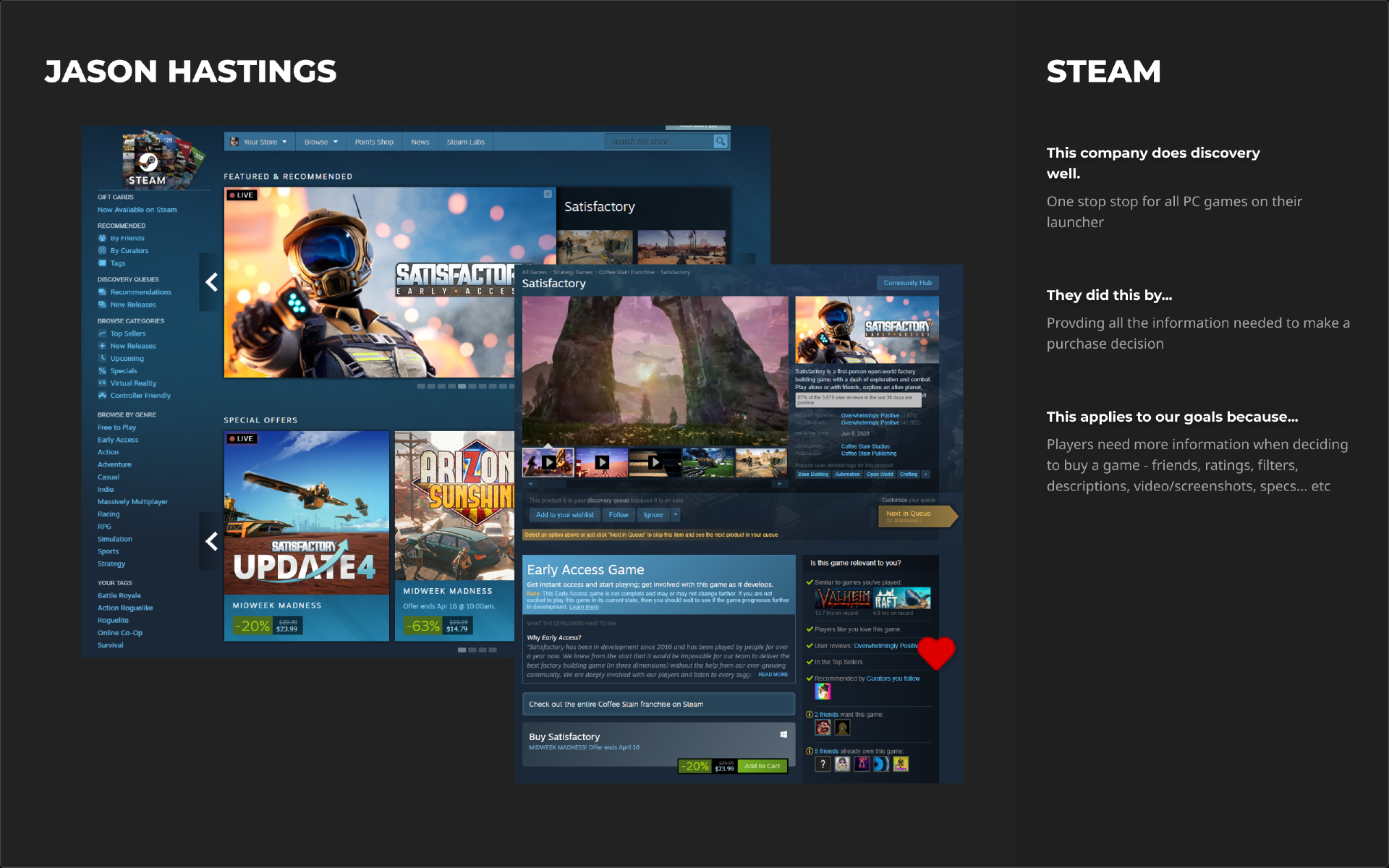Click the Curators you follow link
Screen dimensions: 1389x868
893,678
